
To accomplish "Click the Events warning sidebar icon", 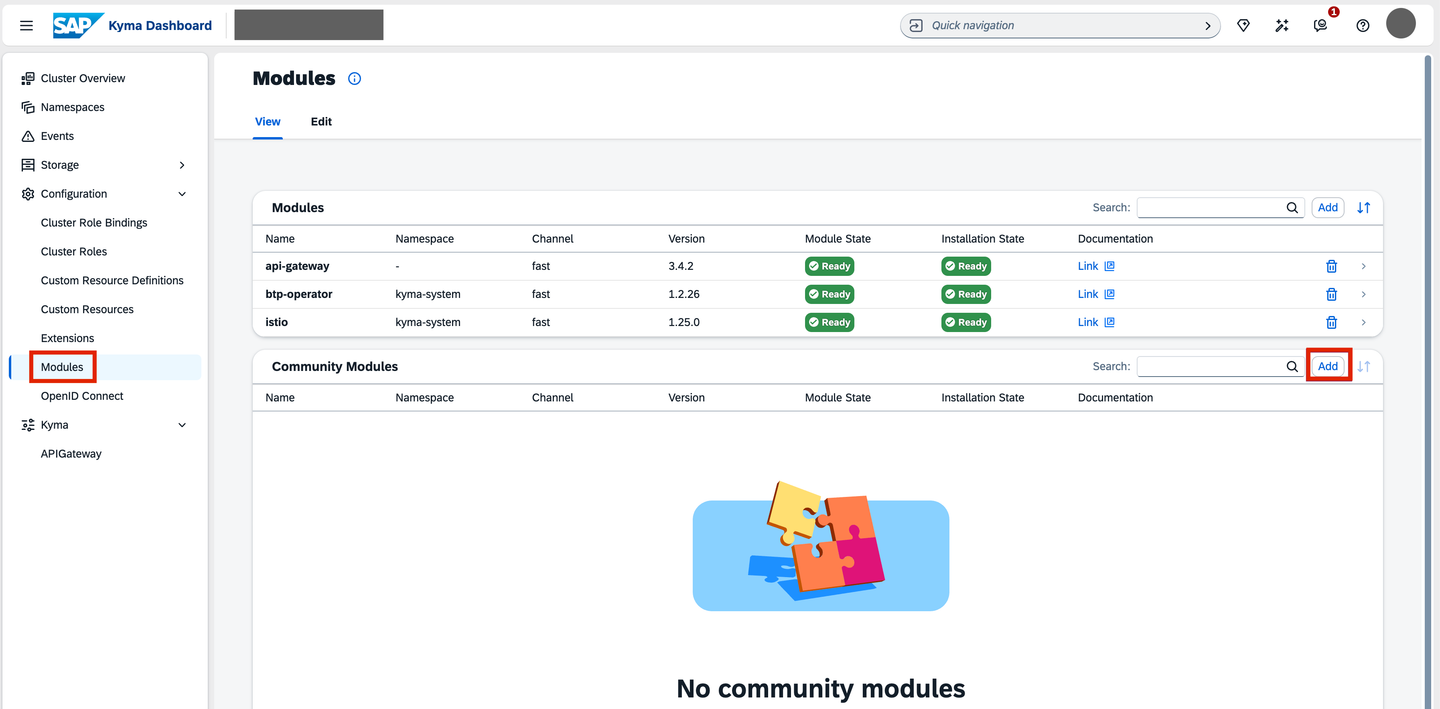I will (28, 136).
